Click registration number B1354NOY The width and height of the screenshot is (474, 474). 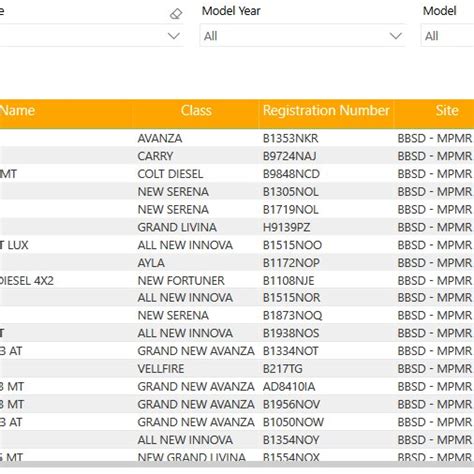[291, 440]
